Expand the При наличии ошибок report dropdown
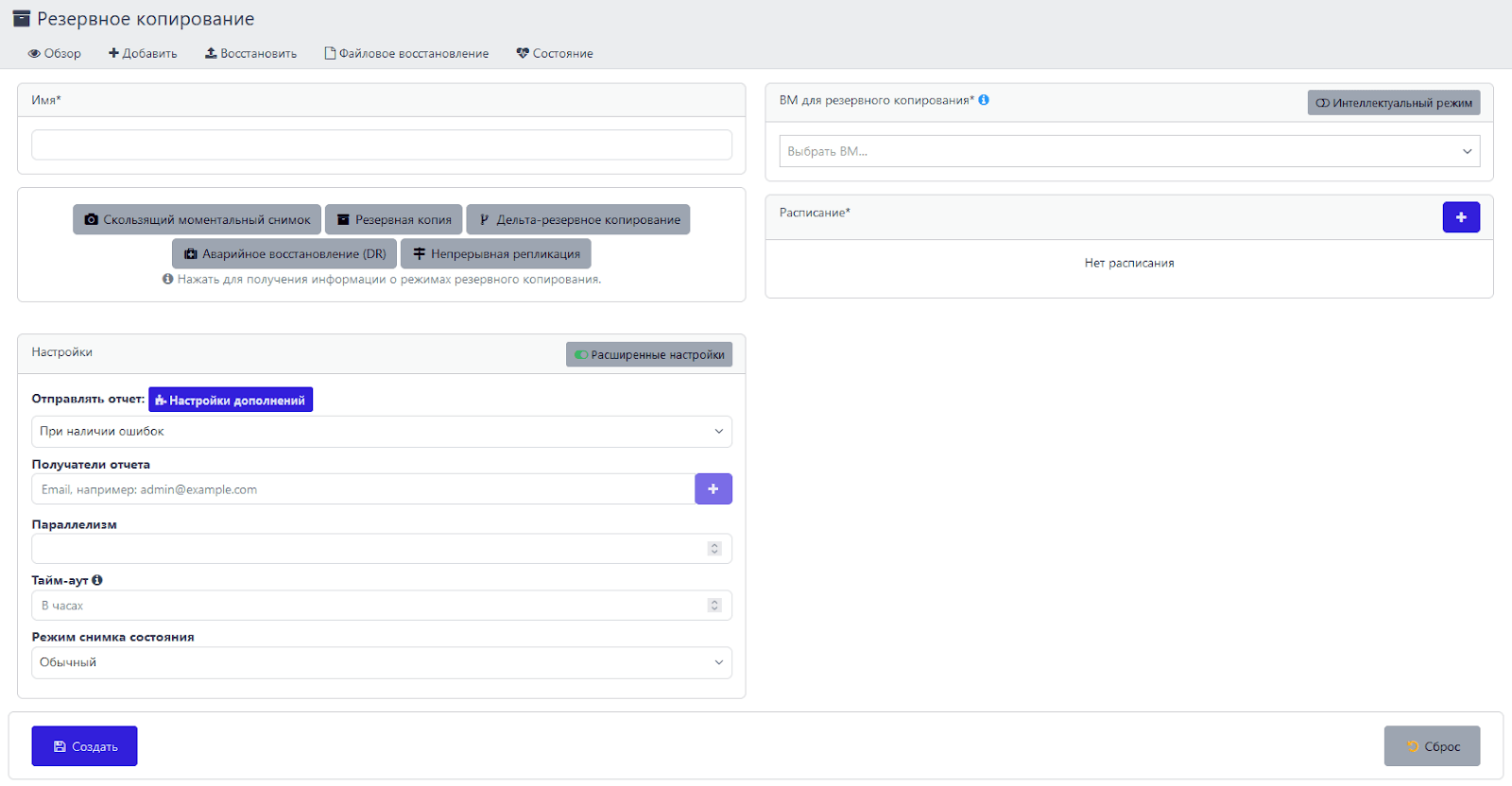 point(381,432)
